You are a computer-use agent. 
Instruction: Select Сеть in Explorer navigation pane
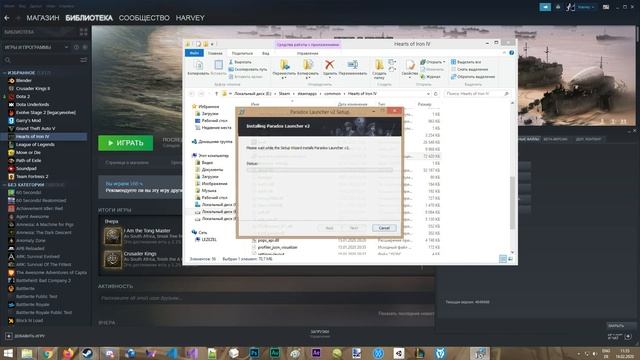[199, 232]
